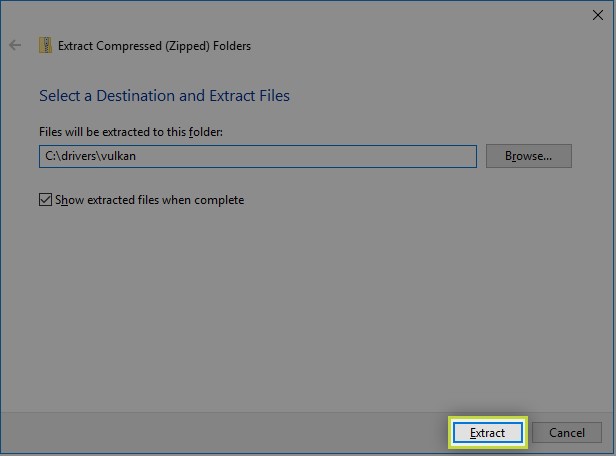This screenshot has width=616, height=456.
Task: Click the "C:" drive prefix in the path
Action: pos(50,156)
